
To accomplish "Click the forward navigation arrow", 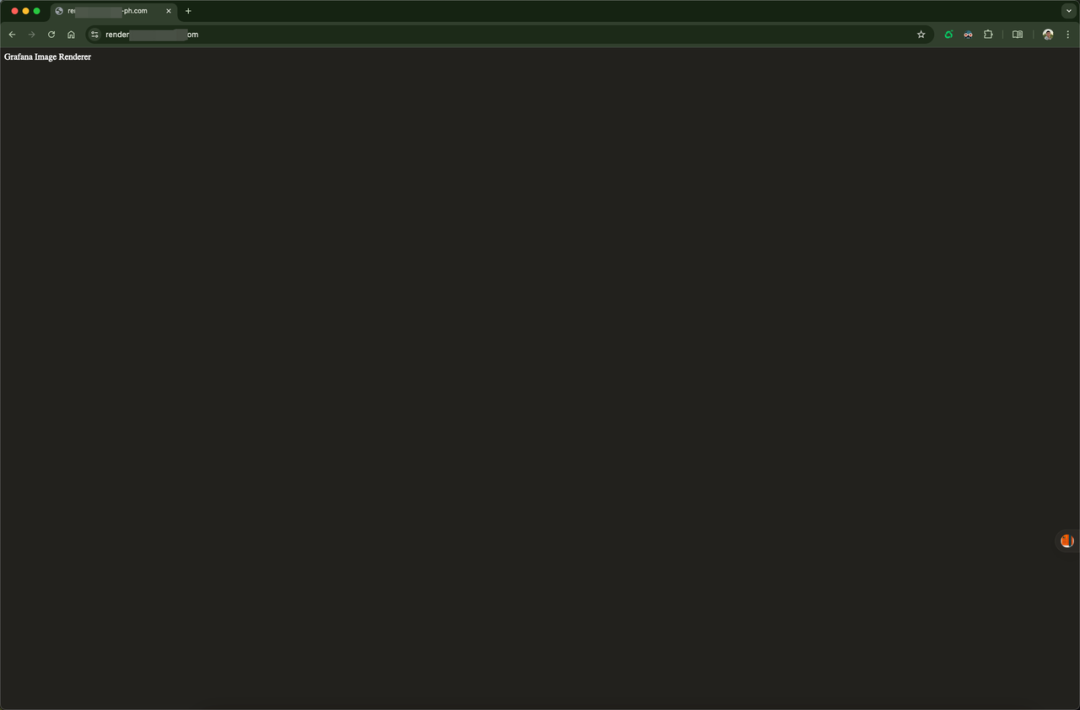I will [x=31, y=34].
